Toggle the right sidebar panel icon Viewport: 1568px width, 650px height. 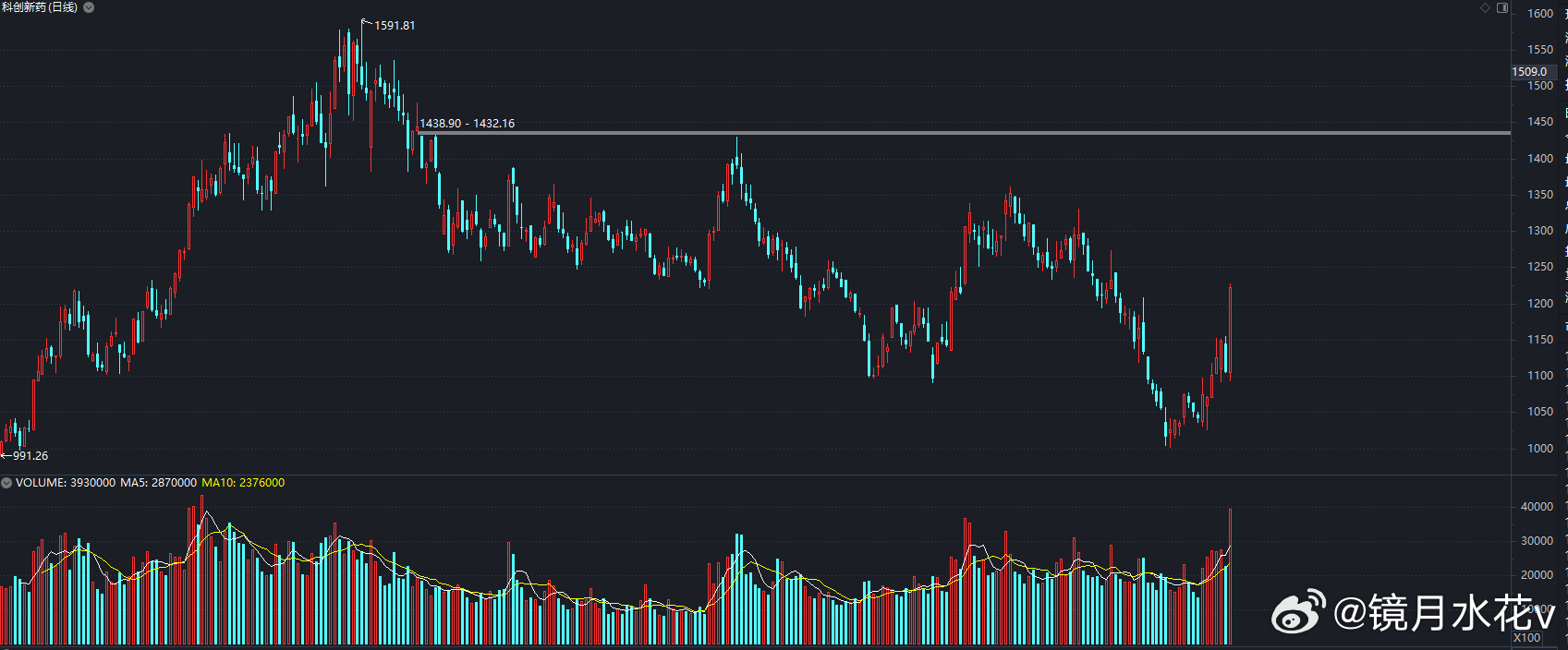[1502, 7]
